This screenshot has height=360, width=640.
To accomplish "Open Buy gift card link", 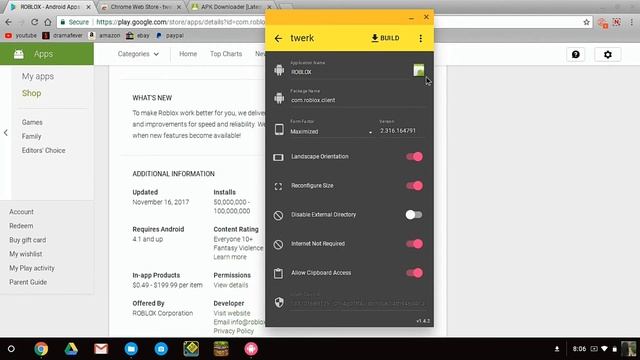I will click(x=27, y=240).
